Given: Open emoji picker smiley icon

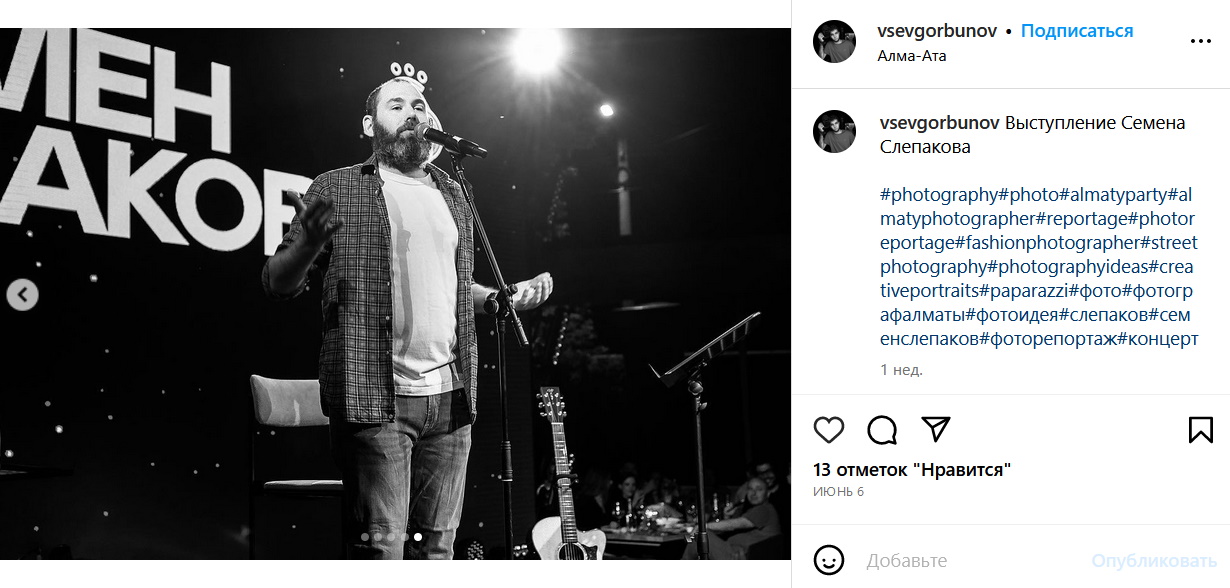Looking at the screenshot, I should click(x=829, y=560).
